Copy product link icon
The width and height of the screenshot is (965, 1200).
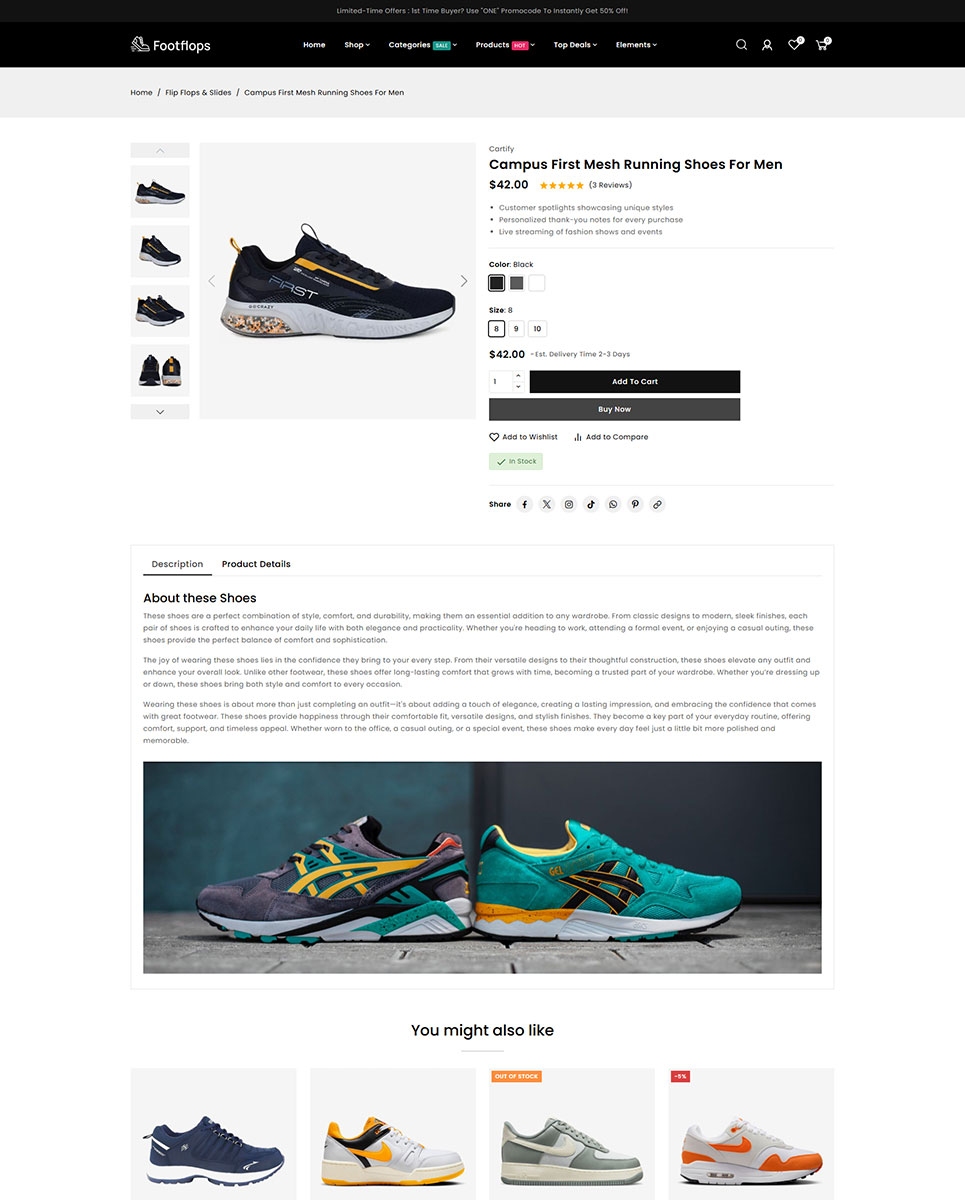click(x=657, y=505)
